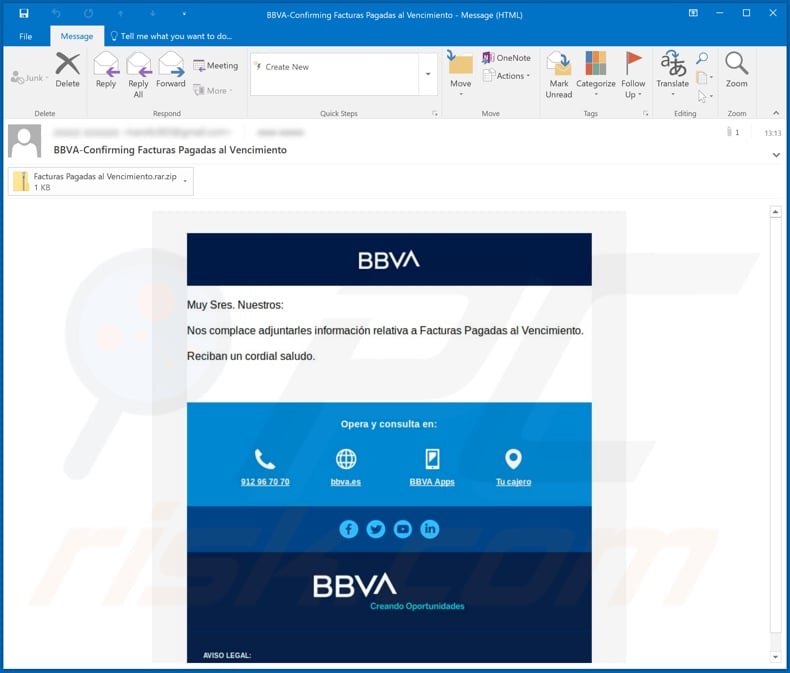The height and width of the screenshot is (673, 790).
Task: Set a Follow Up flag
Action: pos(633,75)
